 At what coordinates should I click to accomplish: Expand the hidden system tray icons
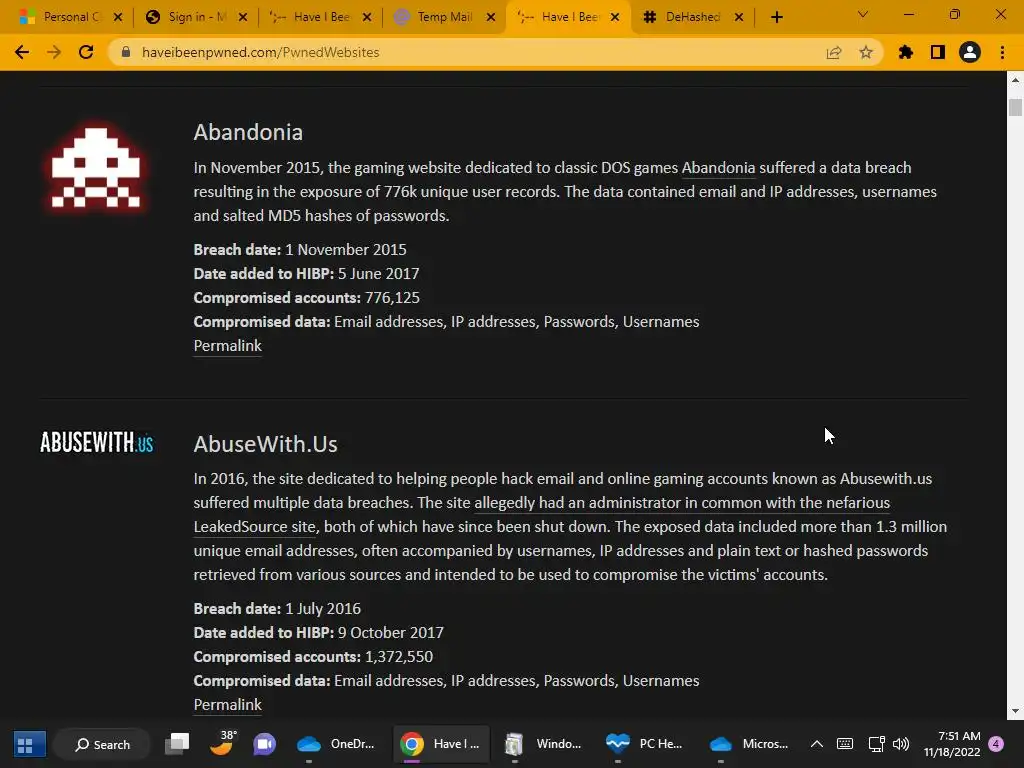(x=816, y=744)
